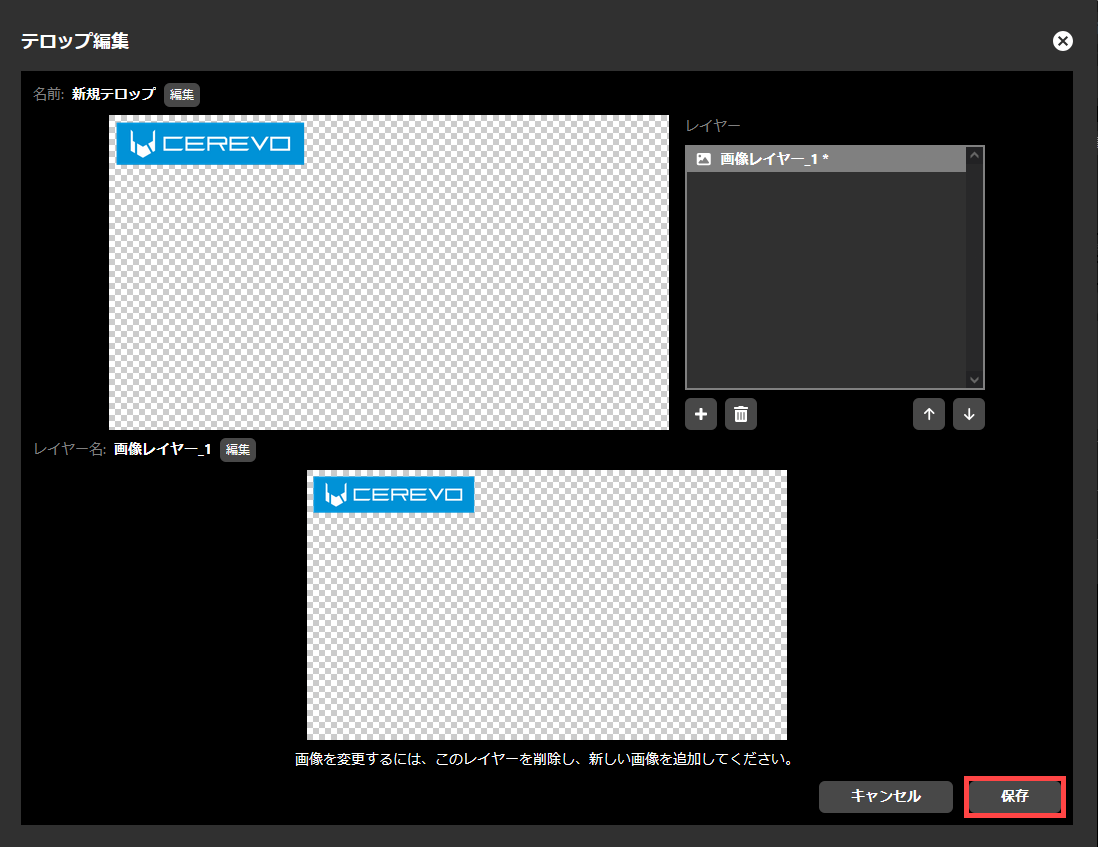Screen dimensions: 1098x847
Task: Close the テロップ編集 dialog with the X icon
Action: click(x=1062, y=40)
